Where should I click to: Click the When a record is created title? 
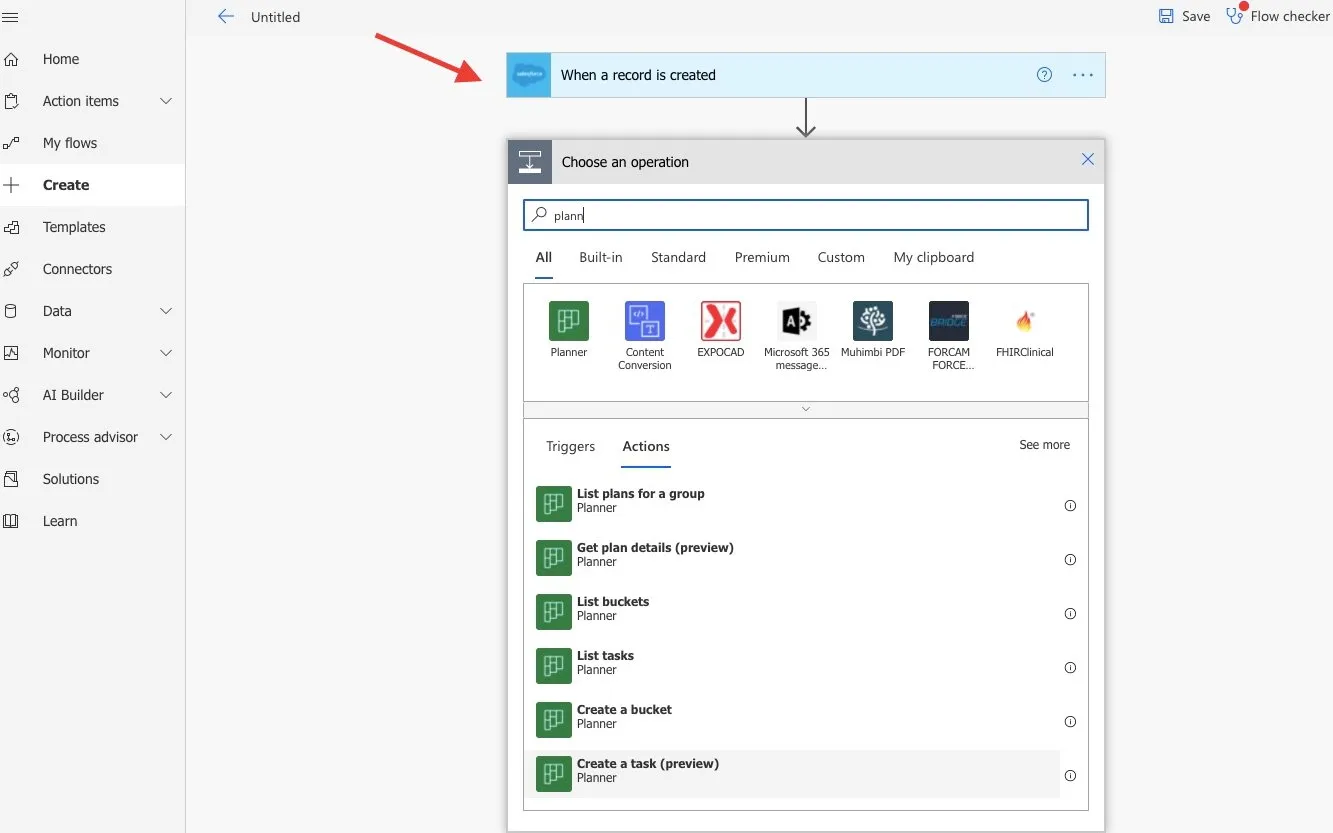click(638, 75)
